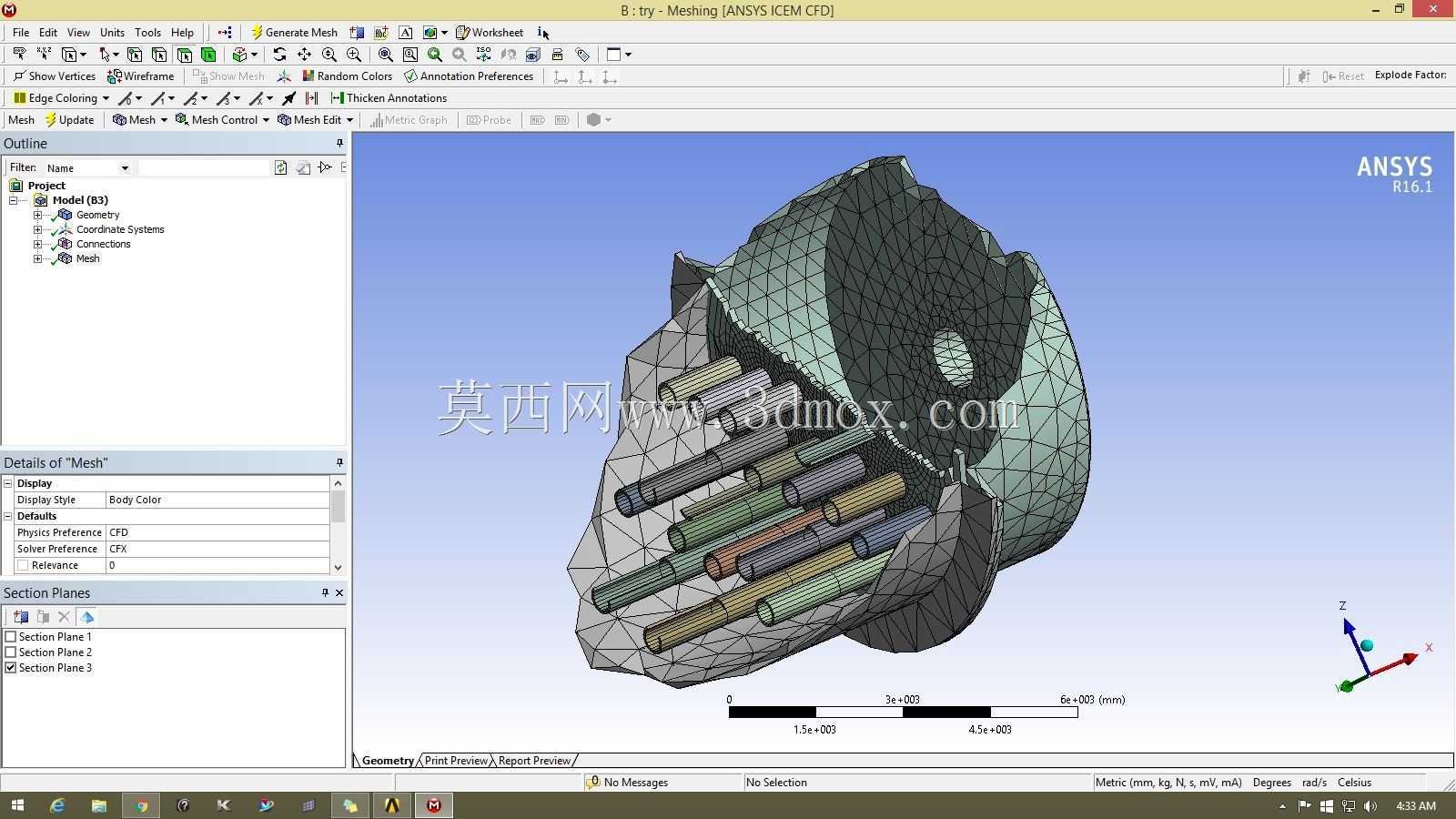Open Internet Explorer from taskbar
The image size is (1456, 819).
click(57, 805)
